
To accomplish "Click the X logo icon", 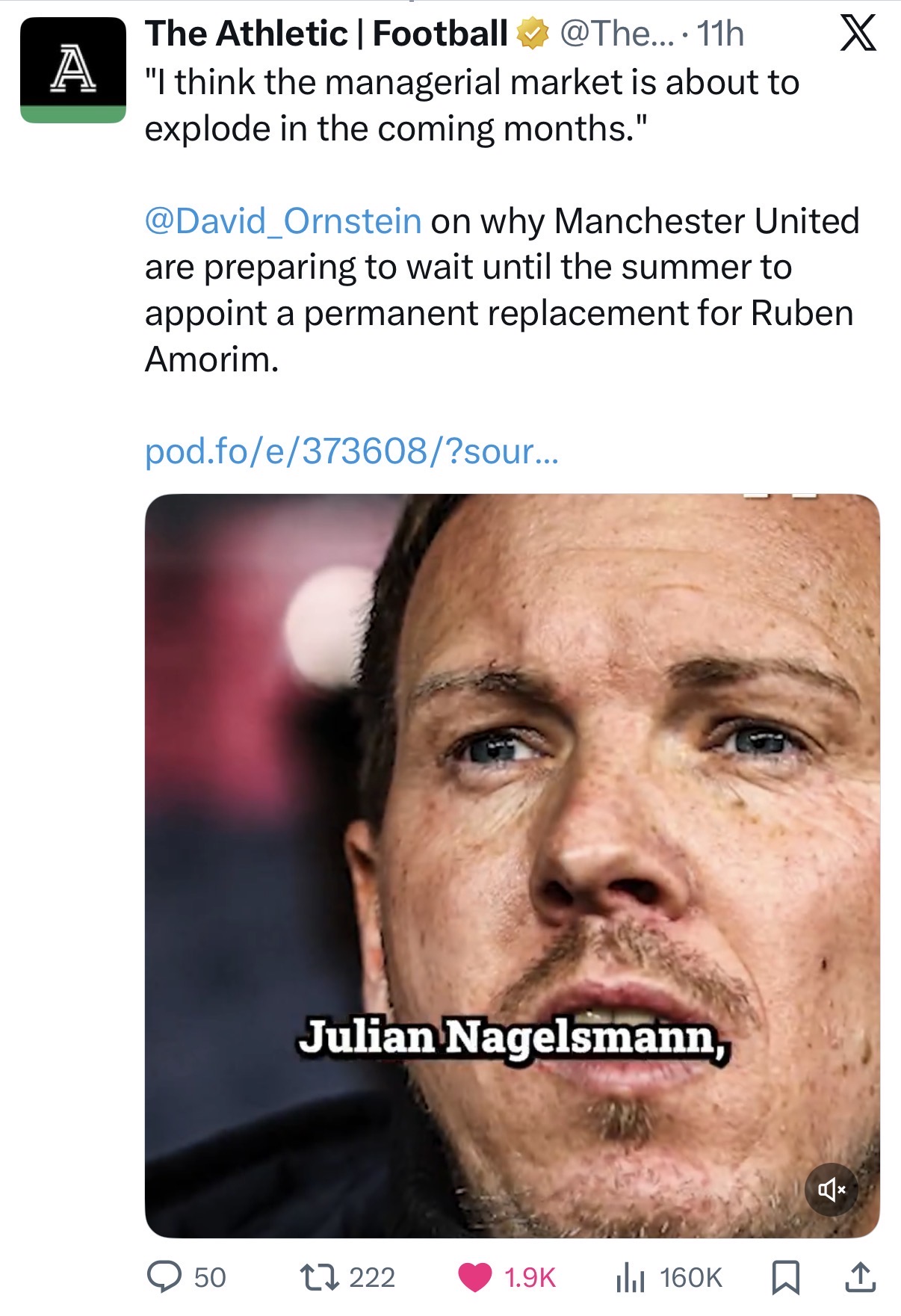I will (x=858, y=34).
